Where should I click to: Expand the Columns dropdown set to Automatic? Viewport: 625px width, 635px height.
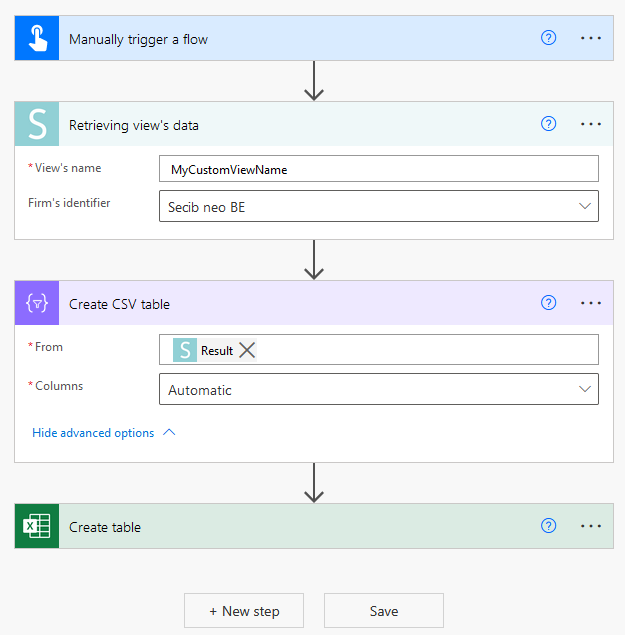(x=585, y=389)
